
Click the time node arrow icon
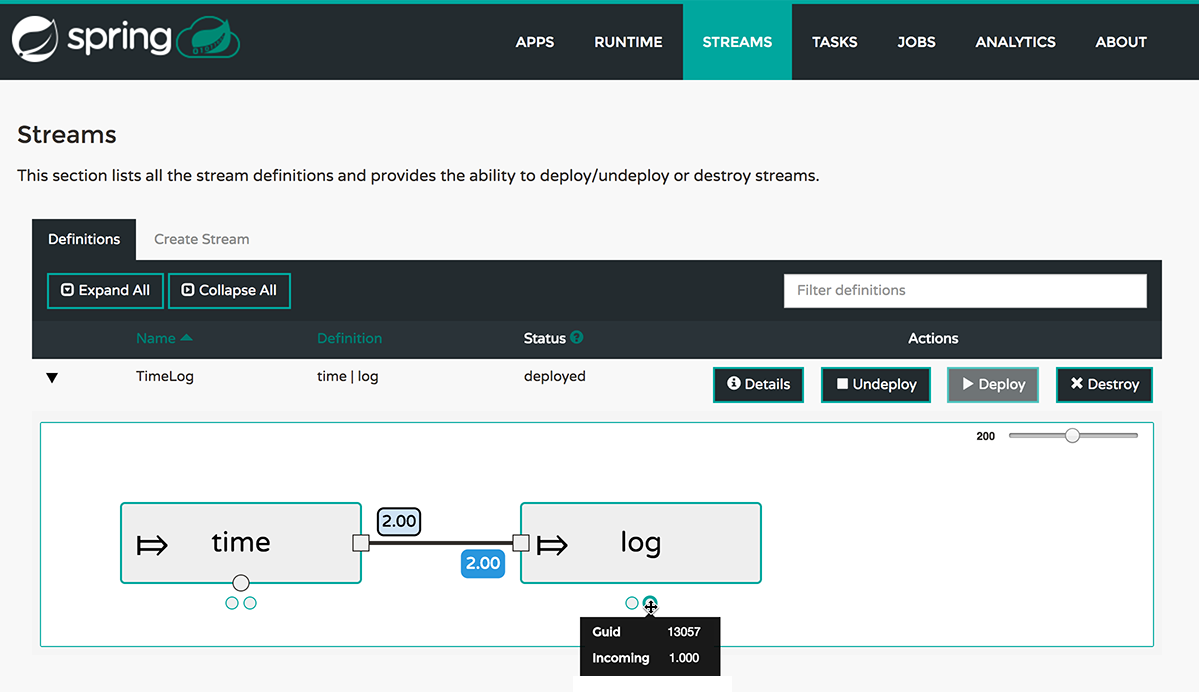(151, 545)
